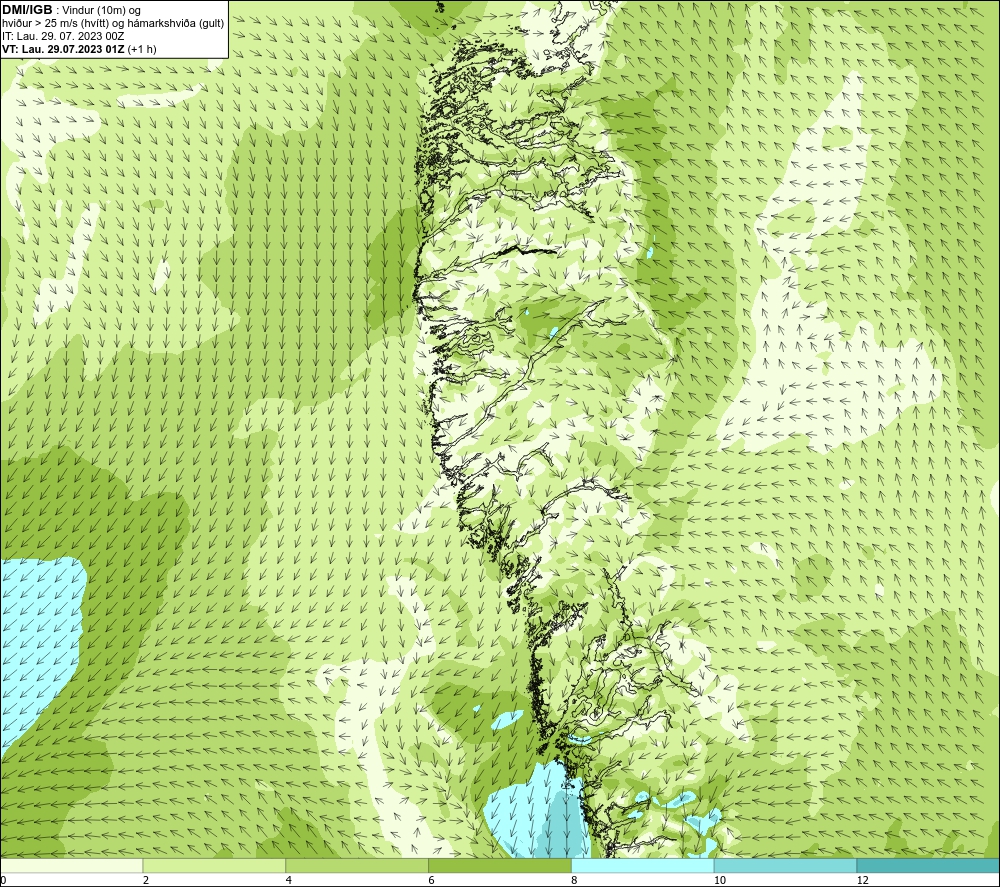The width and height of the screenshot is (1000, 887).
Task: Click the 2–4 m/s light green band
Action: [x=214, y=865]
